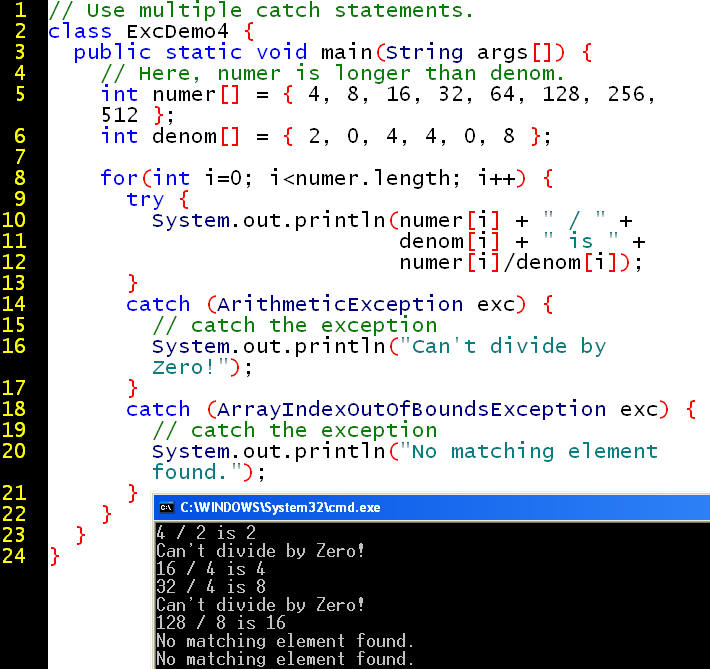Click the 'int numer[]' array declaration
This screenshot has height=669, width=710.
[378, 95]
